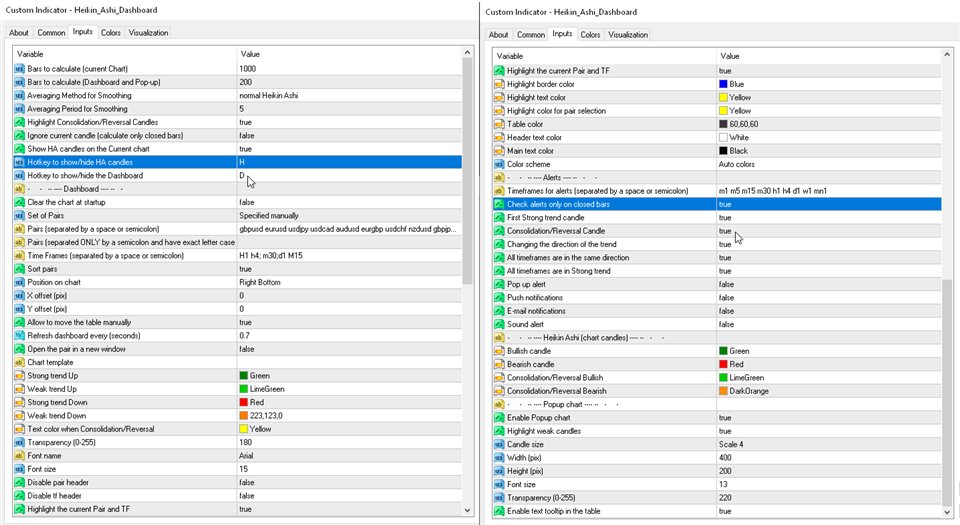Screen dimensions: 960x525
Task: Open the Visualization tab in right dialog
Action: tap(628, 34)
